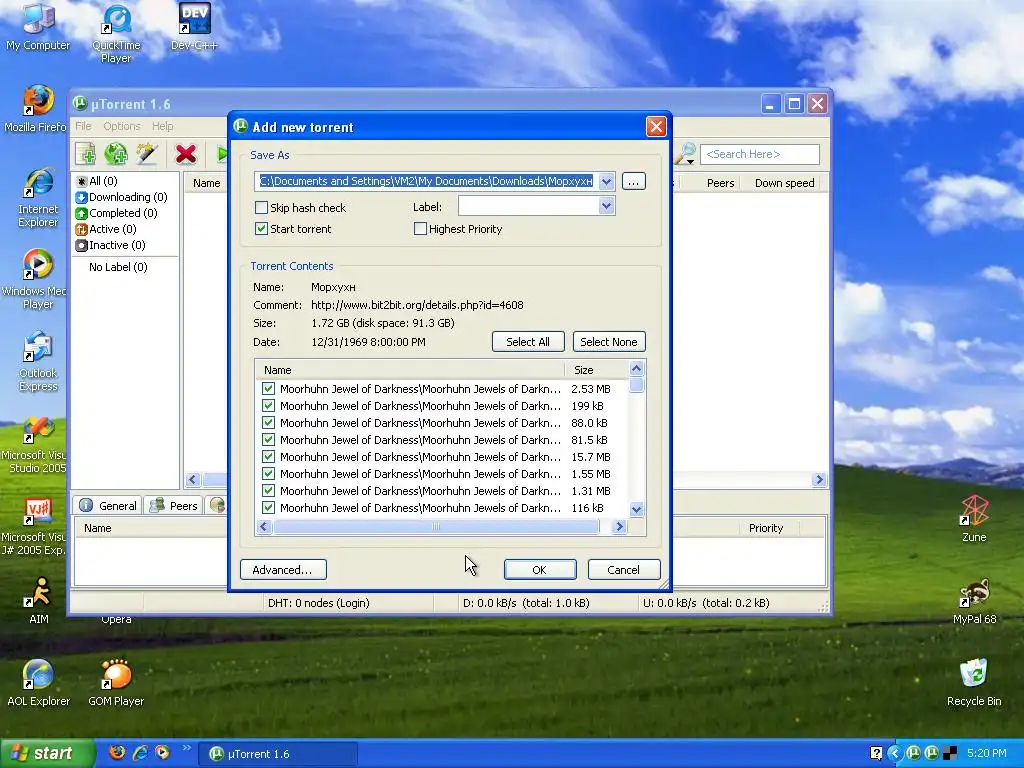
Task: Click file list horizontal scrollbar thumb
Action: pyautogui.click(x=436, y=526)
